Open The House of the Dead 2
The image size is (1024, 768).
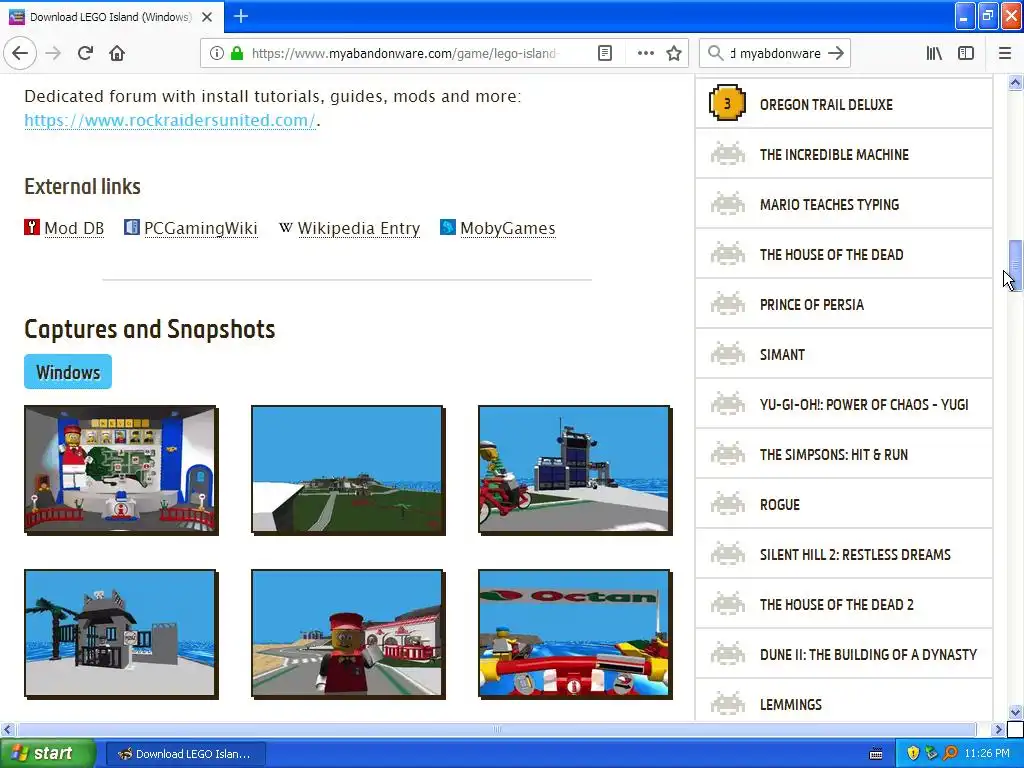point(837,605)
